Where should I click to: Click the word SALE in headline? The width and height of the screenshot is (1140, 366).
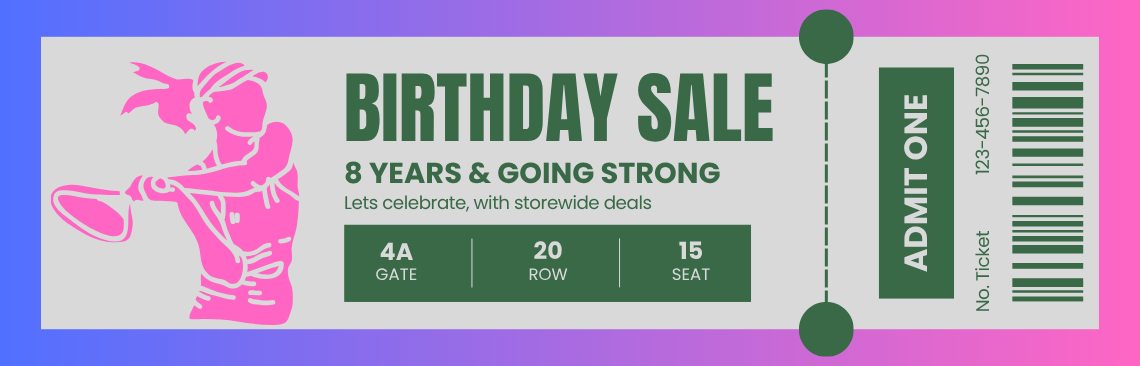point(705,108)
